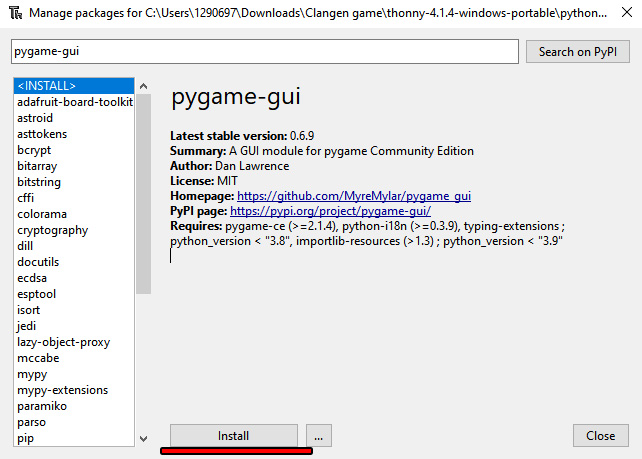Image resolution: width=642 pixels, height=459 pixels.
Task: Click the pygame-gui heading title
Action: click(x=236, y=97)
